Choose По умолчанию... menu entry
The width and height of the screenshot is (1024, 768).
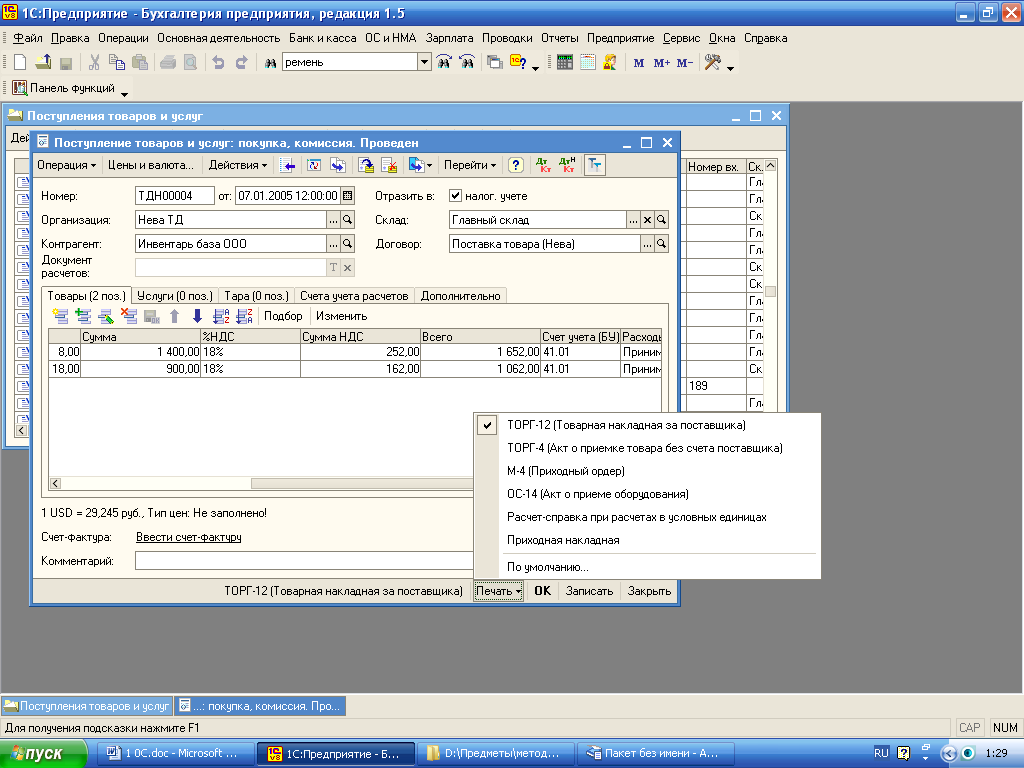[x=547, y=567]
